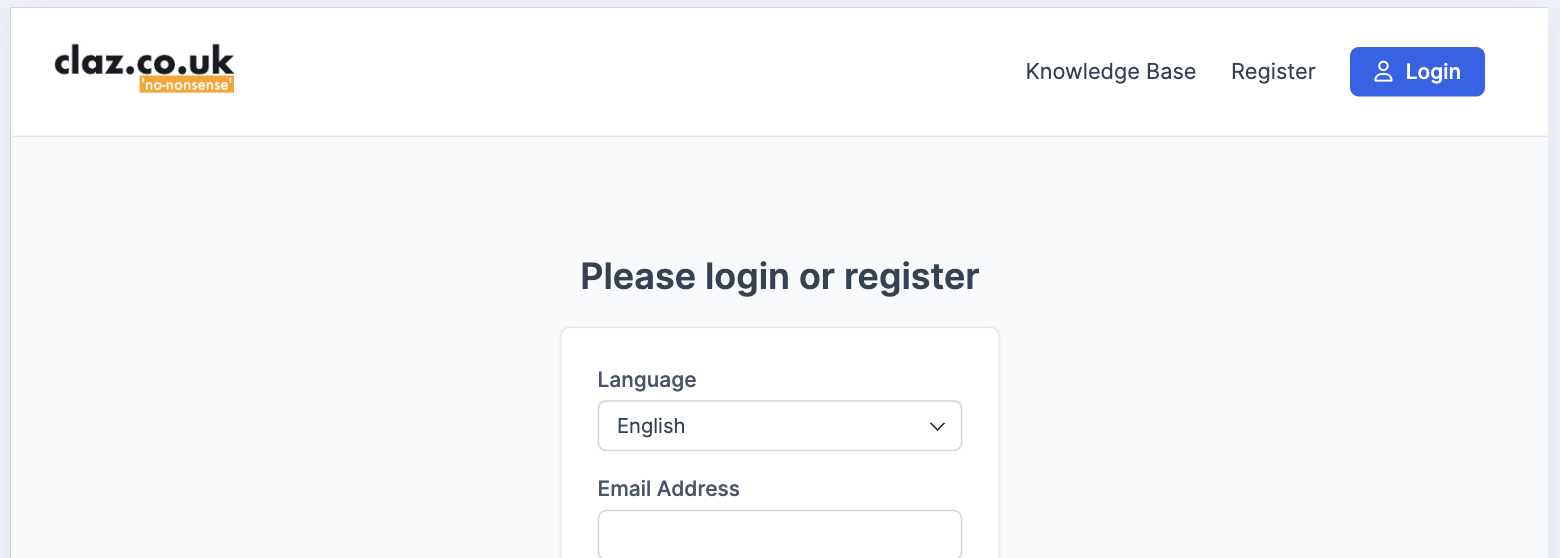
Task: Click 'Register' in the top navigation
Action: click(1272, 72)
